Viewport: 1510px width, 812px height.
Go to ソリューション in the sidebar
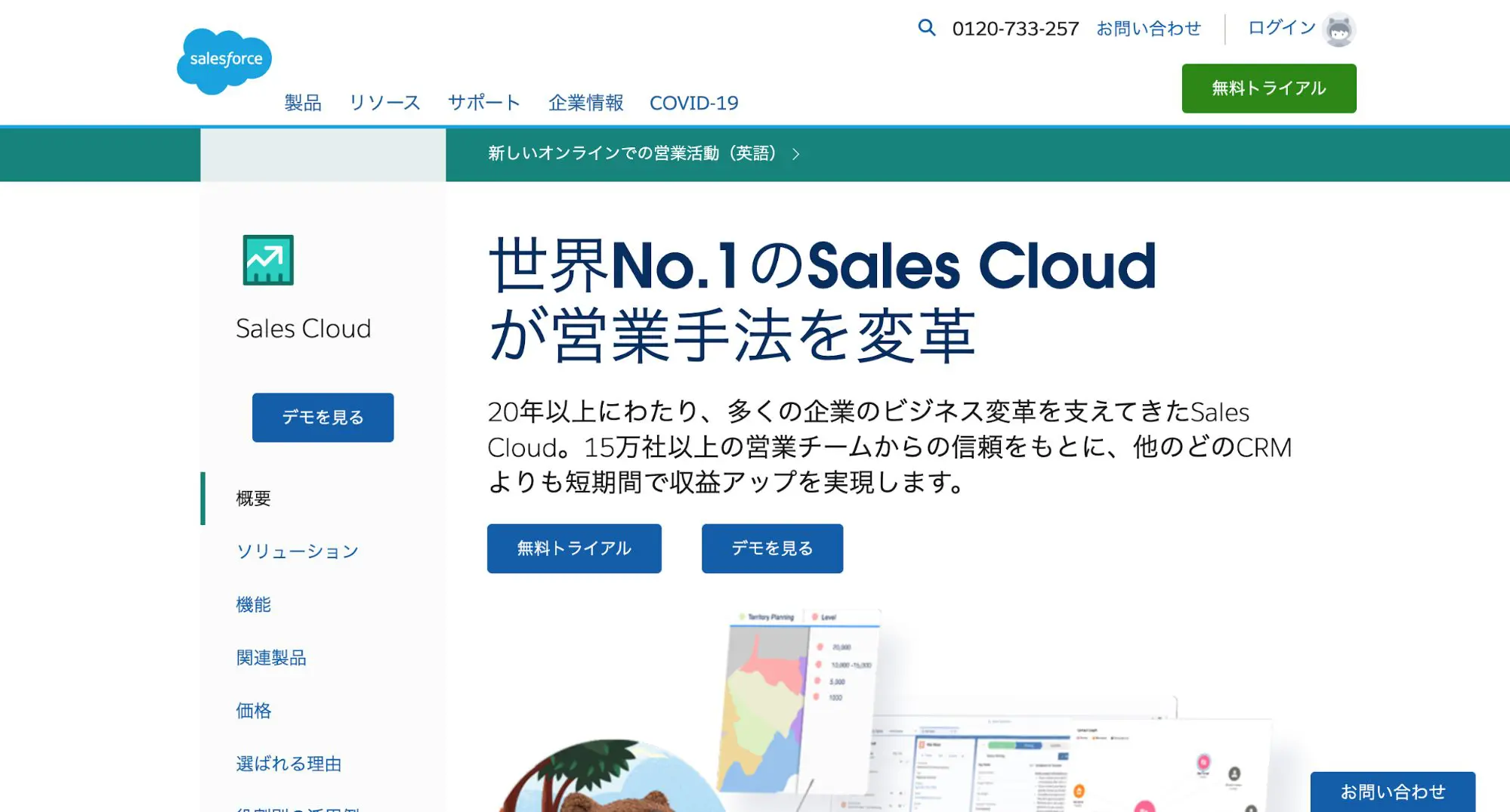(298, 551)
